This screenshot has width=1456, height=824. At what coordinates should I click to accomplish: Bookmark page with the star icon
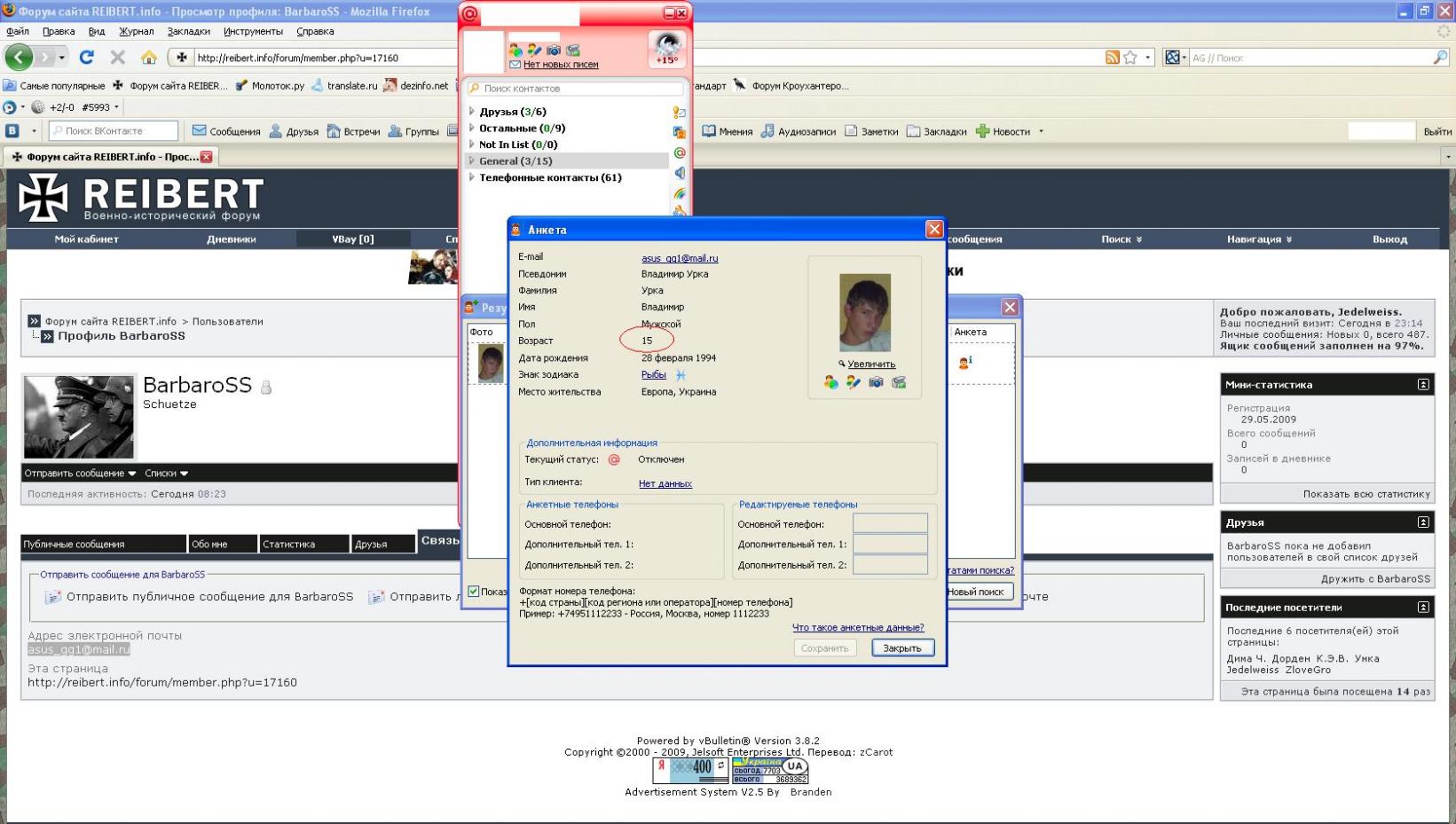1130,58
